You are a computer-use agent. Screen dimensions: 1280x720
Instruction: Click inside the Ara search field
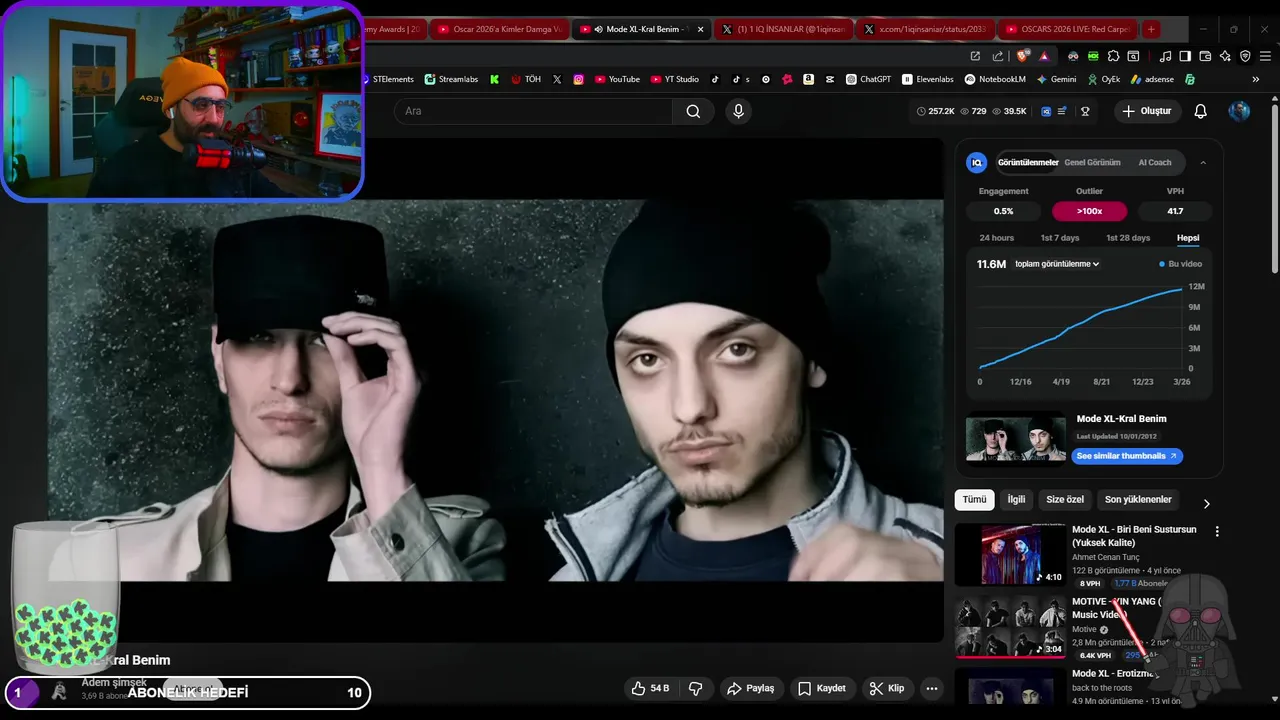click(x=533, y=111)
